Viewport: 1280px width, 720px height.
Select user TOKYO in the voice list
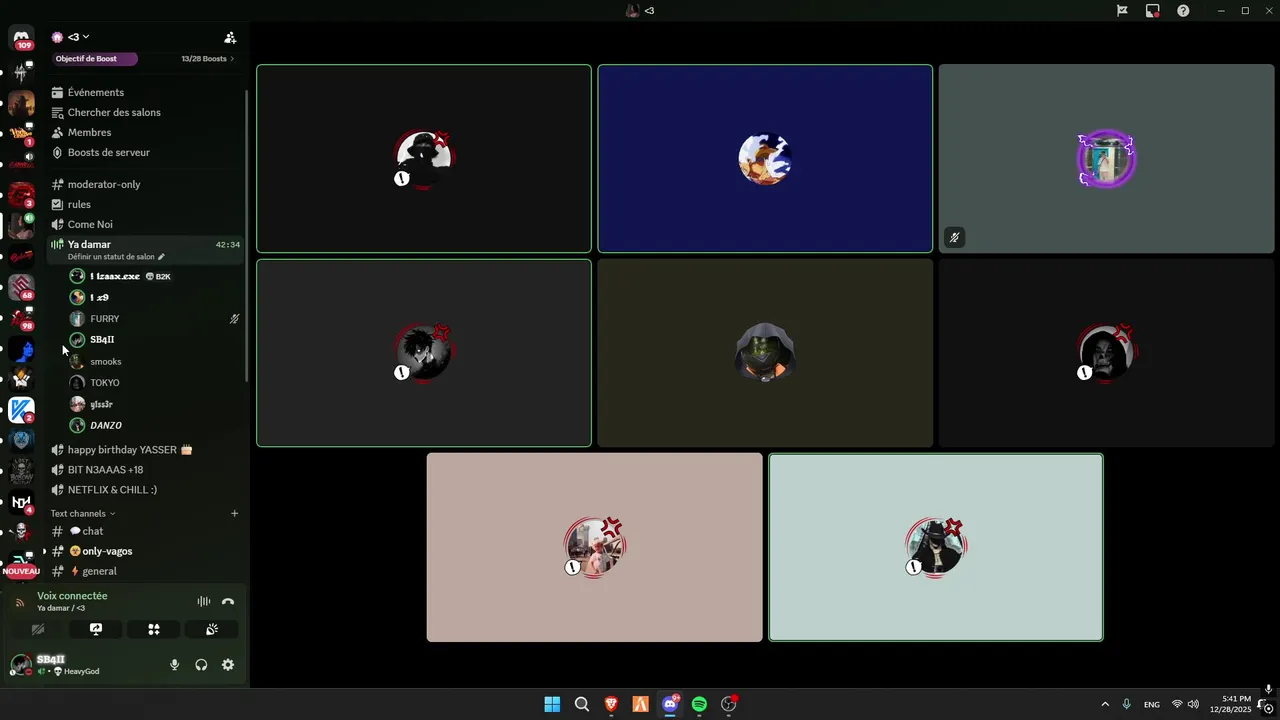pos(104,383)
